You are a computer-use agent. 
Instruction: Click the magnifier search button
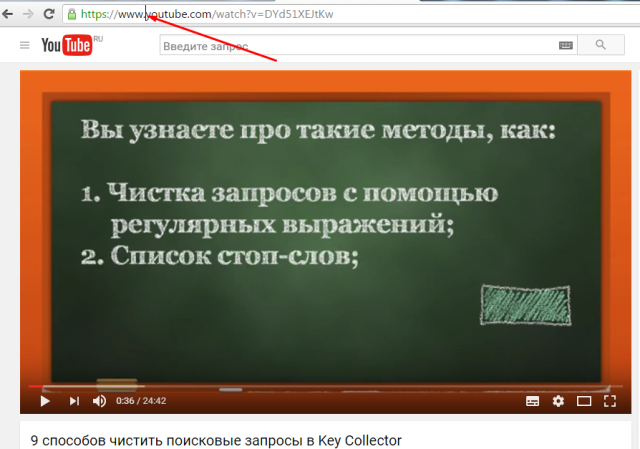(x=601, y=45)
